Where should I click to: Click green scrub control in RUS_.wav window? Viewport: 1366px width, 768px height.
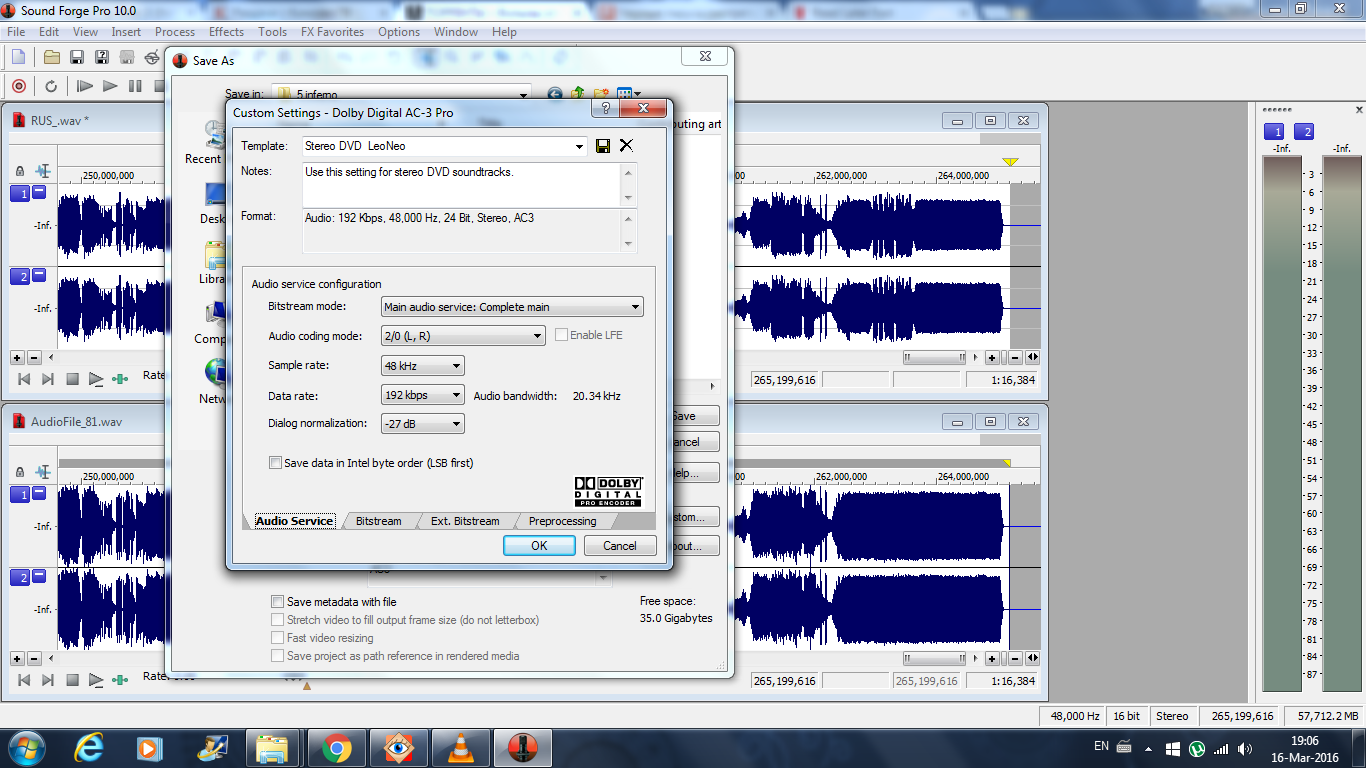tap(120, 379)
